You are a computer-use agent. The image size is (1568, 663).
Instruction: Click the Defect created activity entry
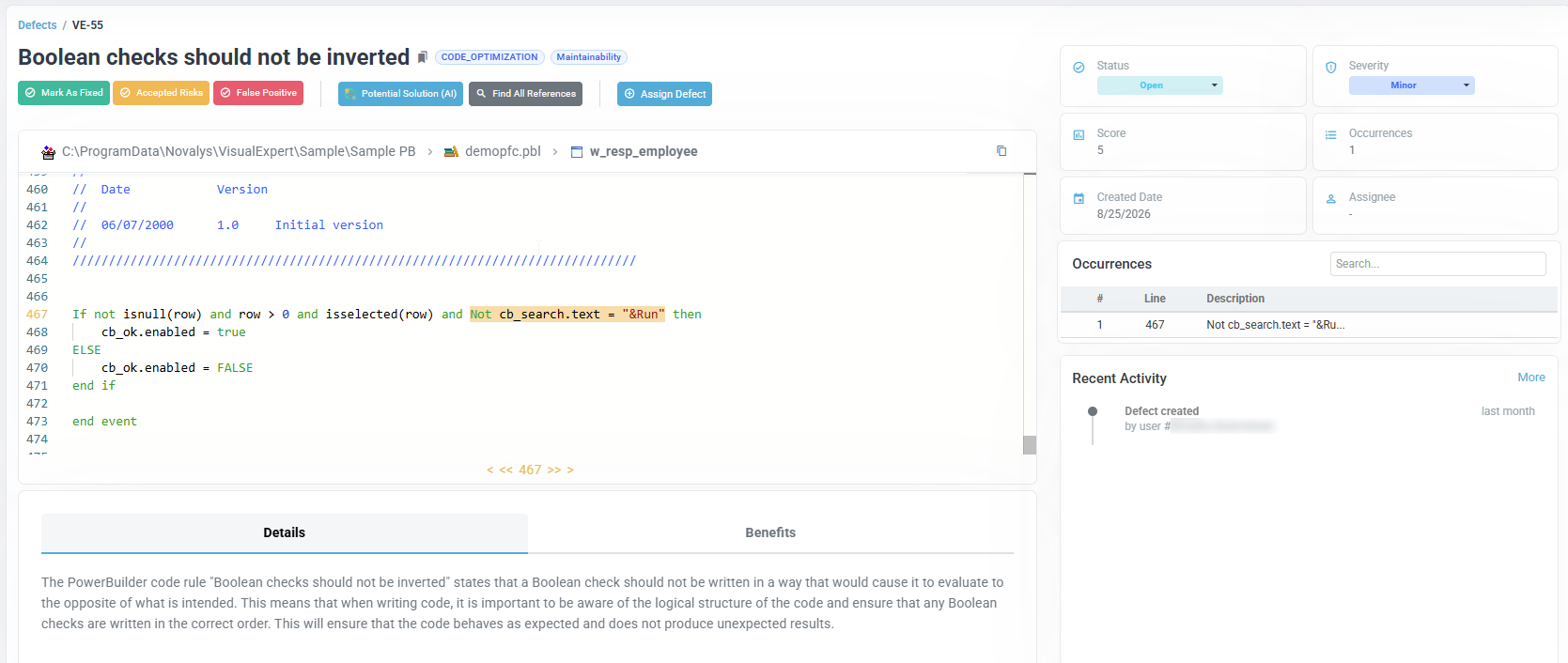coord(1161,411)
